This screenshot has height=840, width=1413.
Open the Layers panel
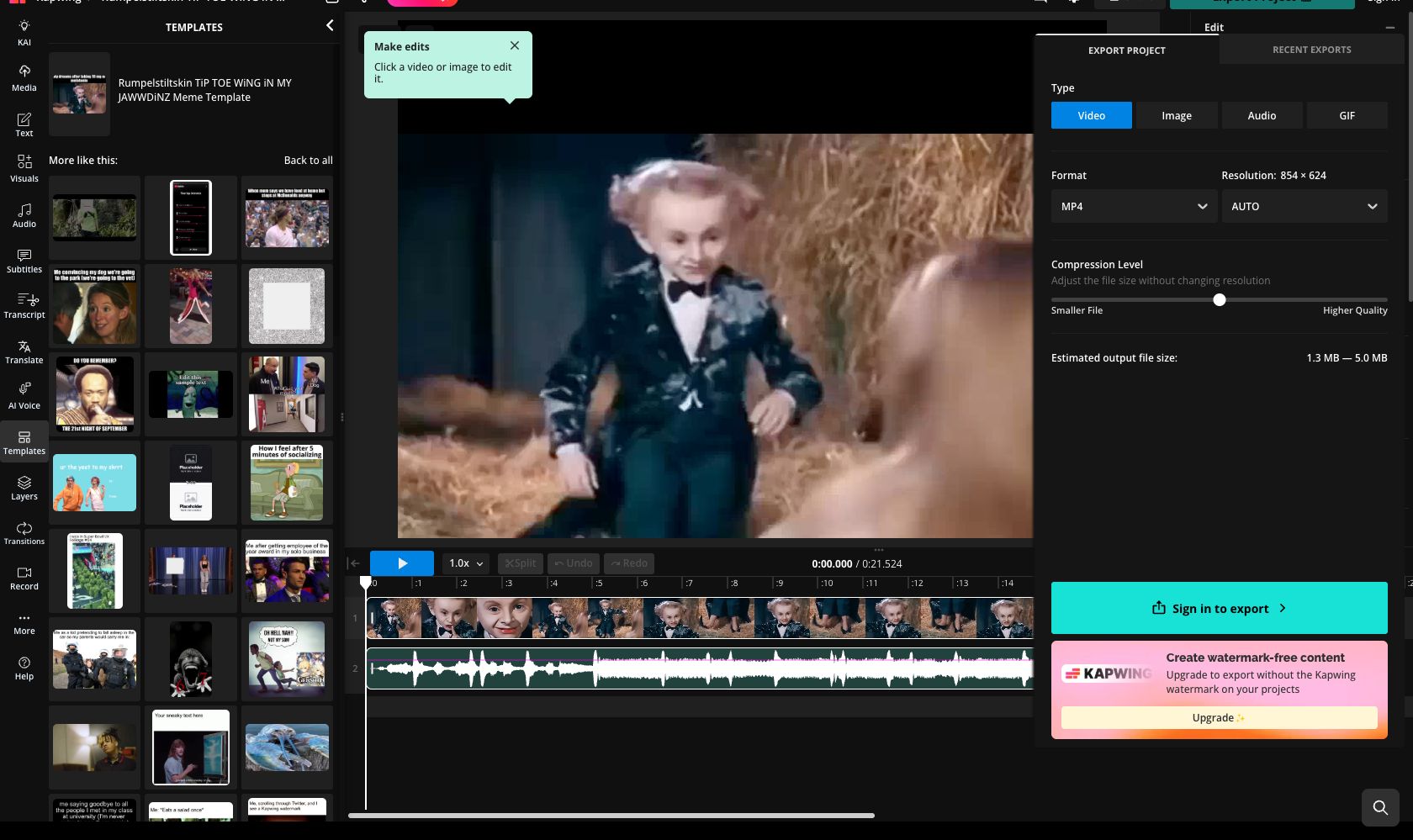tap(24, 487)
